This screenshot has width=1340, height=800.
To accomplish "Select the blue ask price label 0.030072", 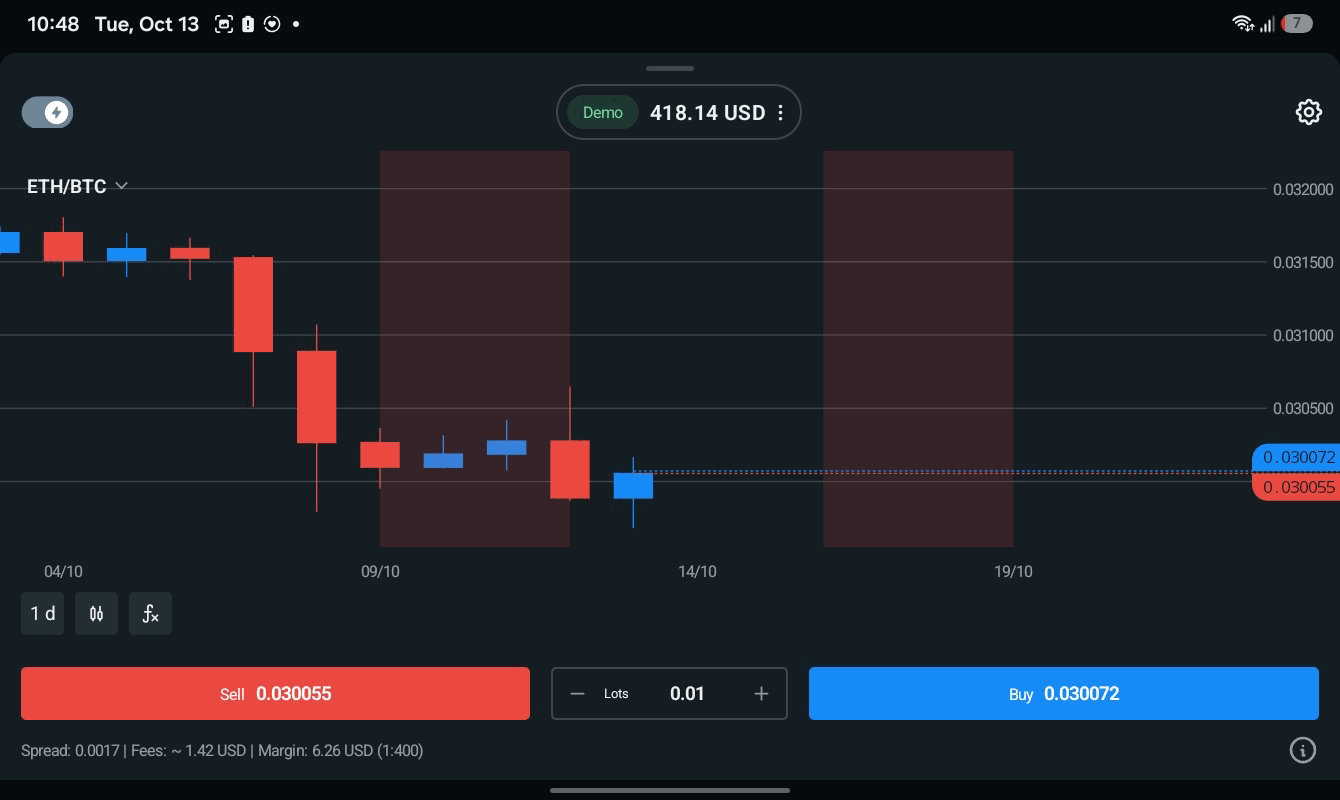I will (x=1297, y=457).
